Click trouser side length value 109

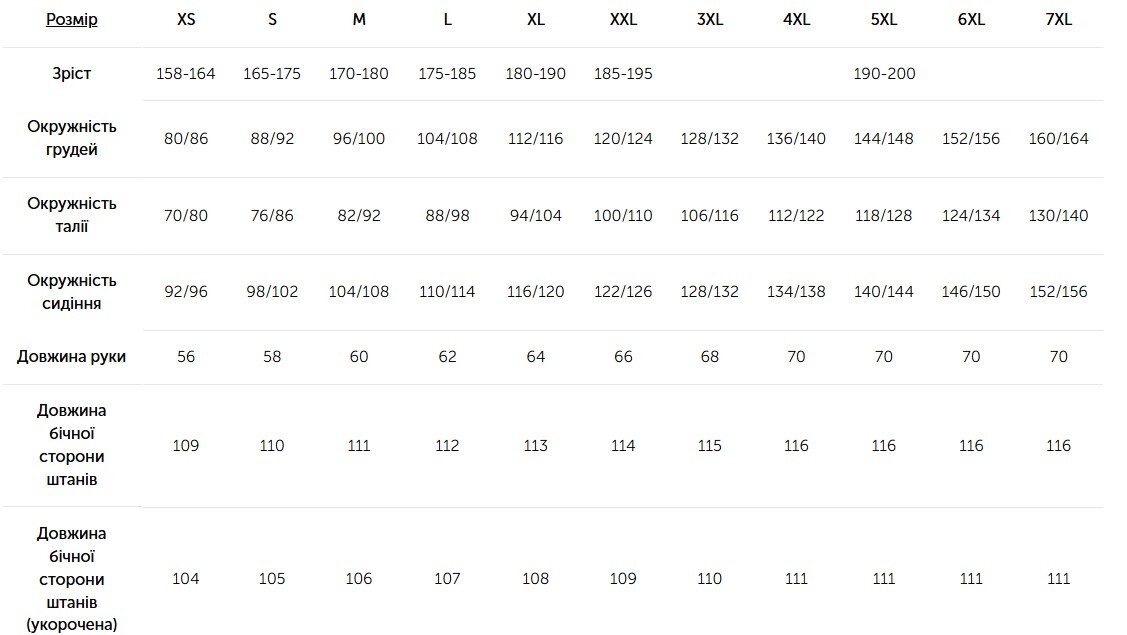tap(186, 446)
